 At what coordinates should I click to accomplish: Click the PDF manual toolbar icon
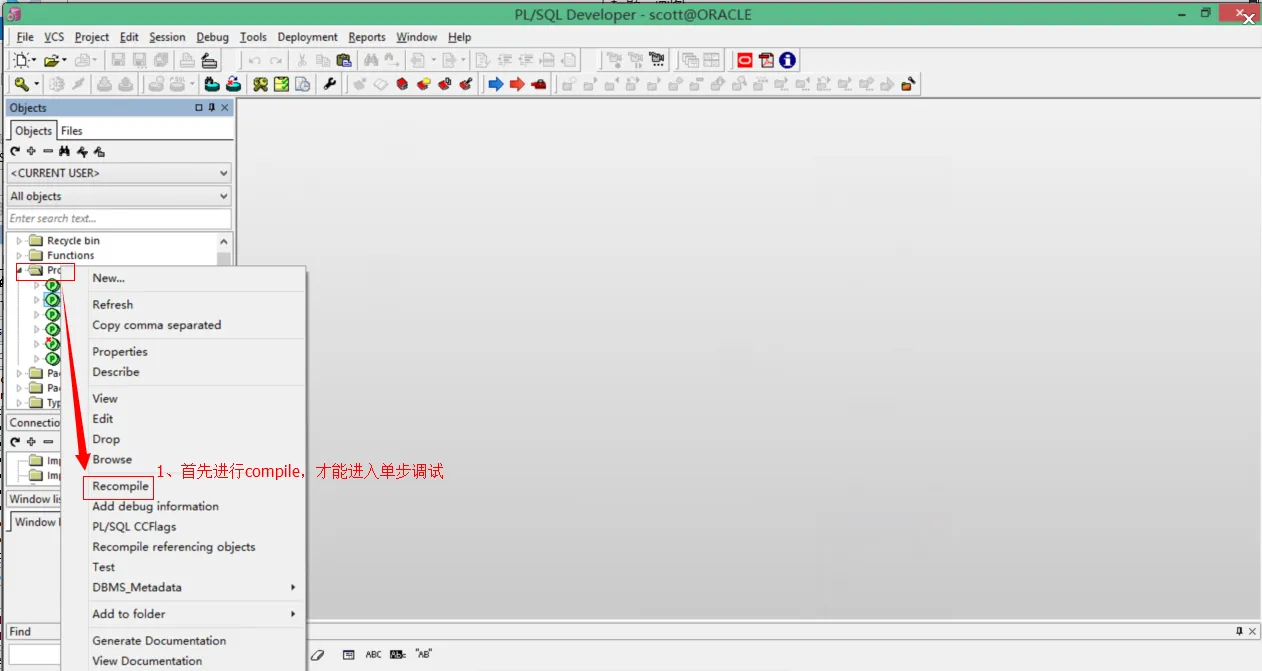pos(766,61)
